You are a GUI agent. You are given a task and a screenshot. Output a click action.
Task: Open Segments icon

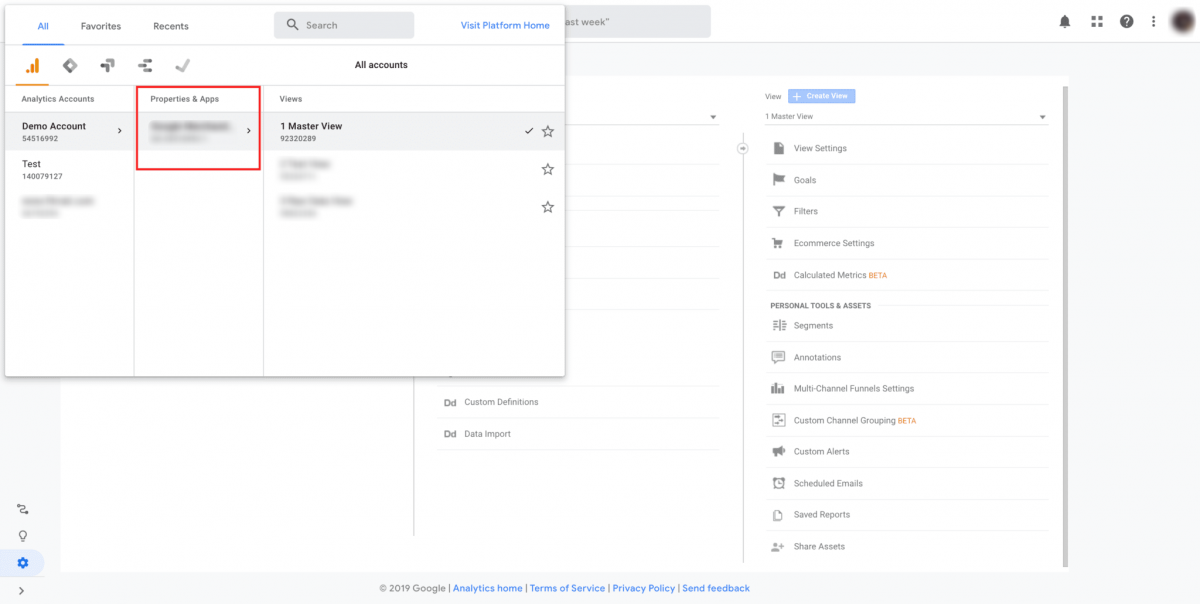(x=778, y=325)
